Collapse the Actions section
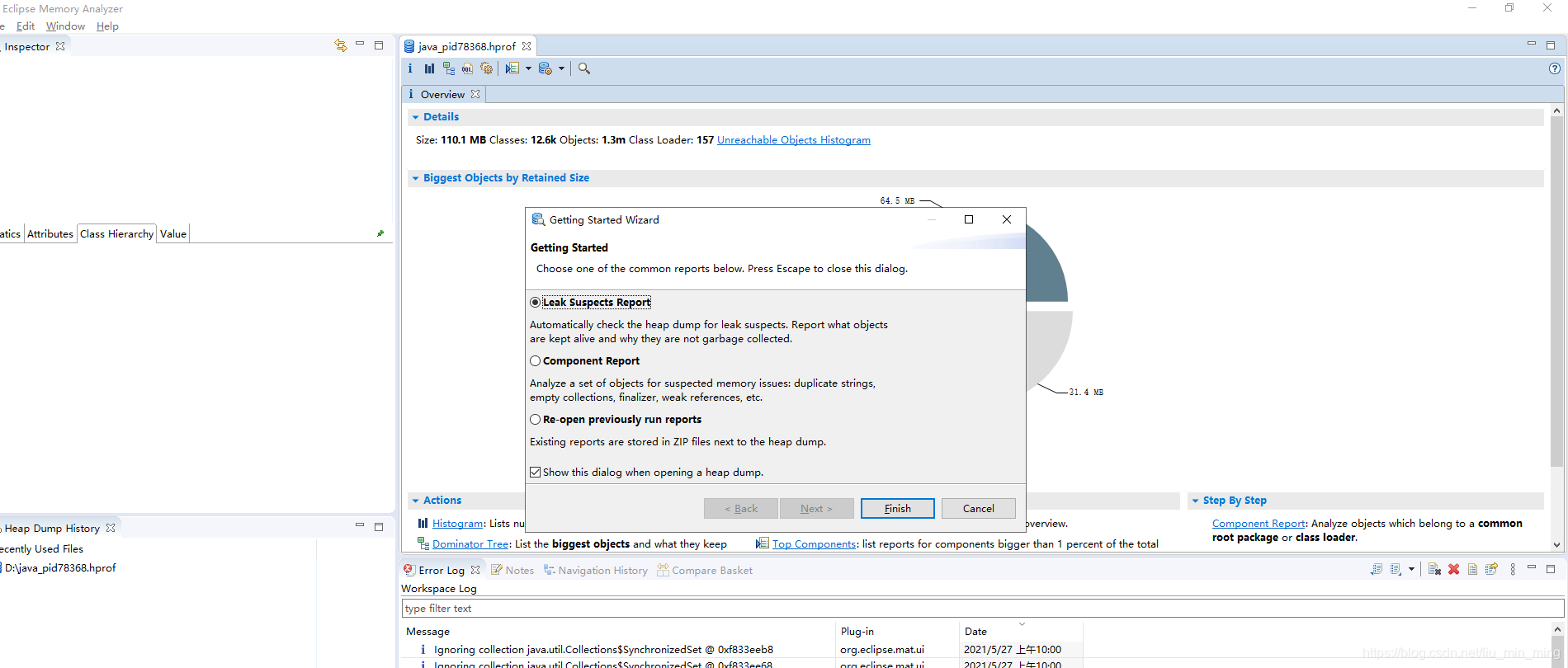The width and height of the screenshot is (1568, 668). tap(415, 501)
